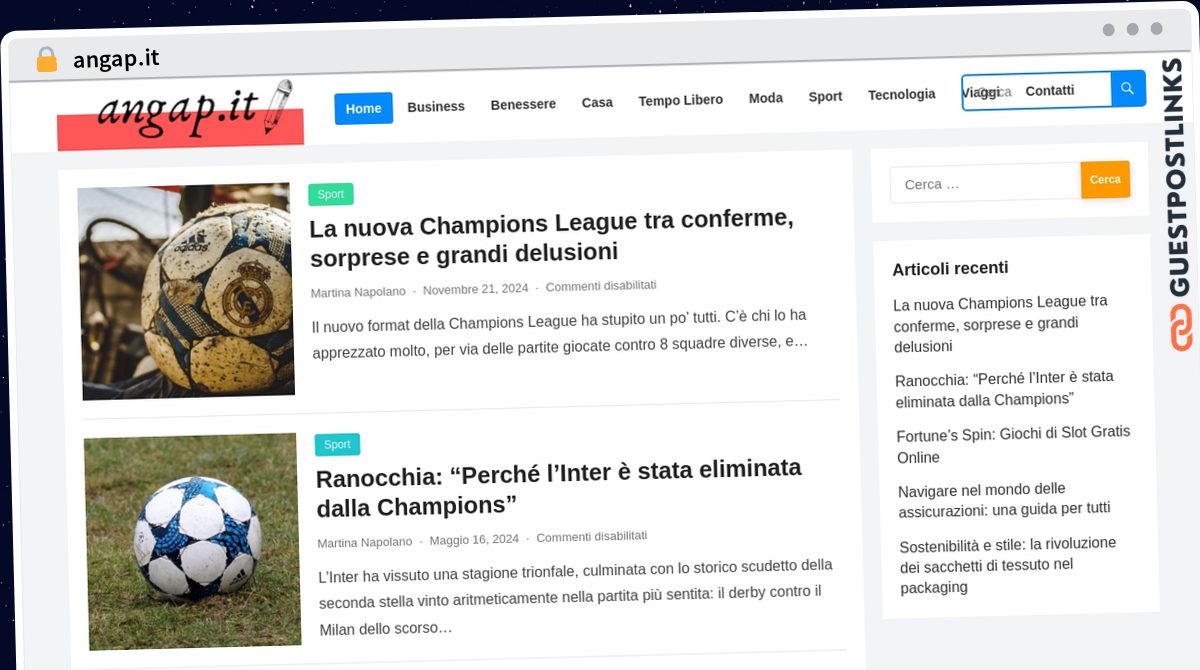Open the muddy Real Madrid ball thumbnail
Image resolution: width=1200 pixels, height=670 pixels.
pyautogui.click(x=185, y=291)
